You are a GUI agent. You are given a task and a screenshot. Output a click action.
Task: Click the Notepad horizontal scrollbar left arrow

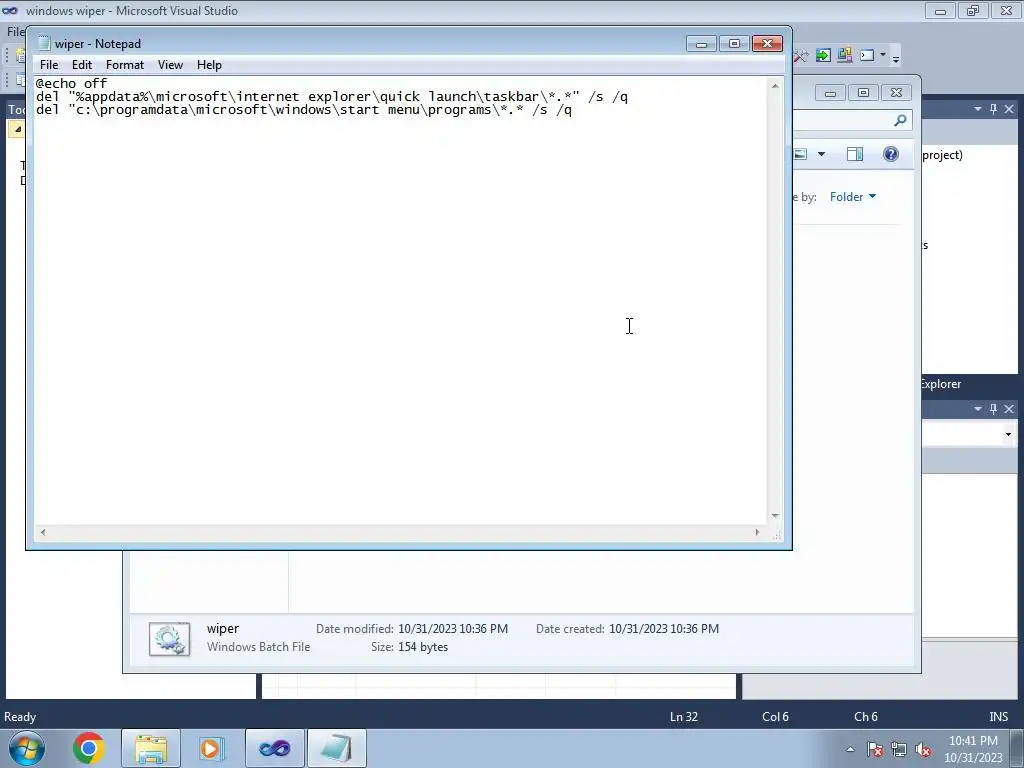click(43, 532)
